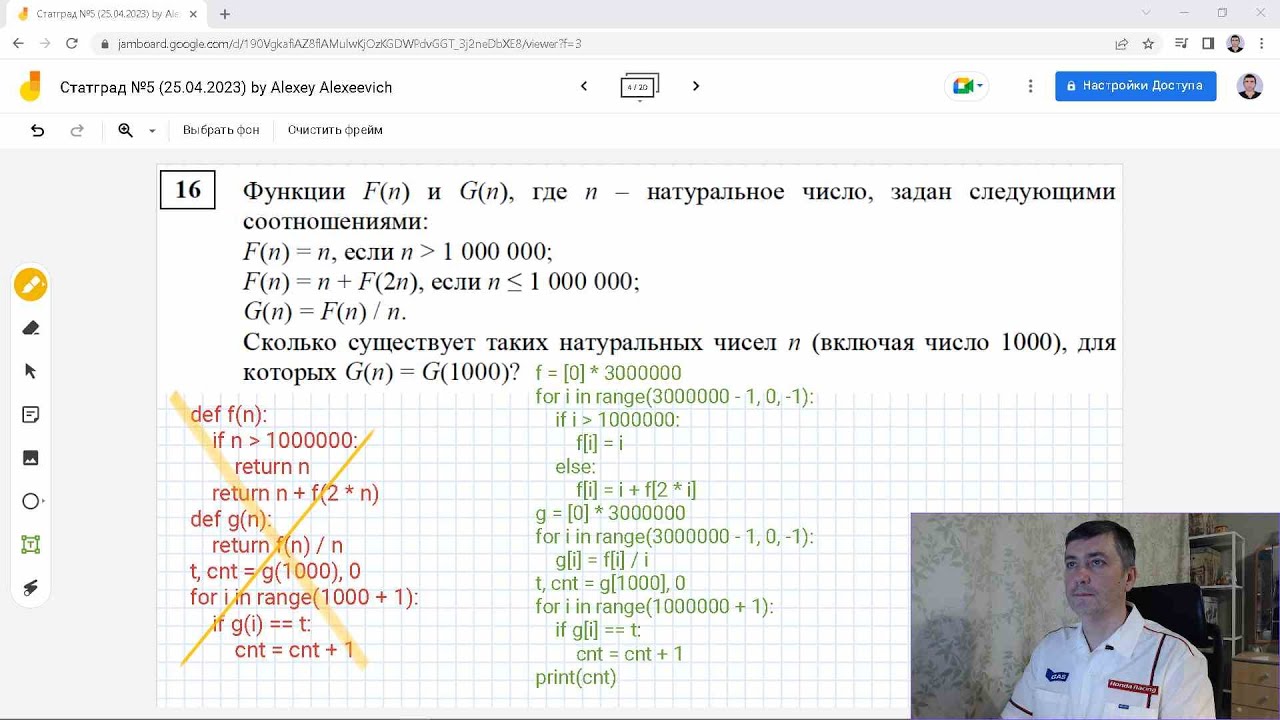
Task: Insert an image with Add image tool
Action: coord(31,458)
